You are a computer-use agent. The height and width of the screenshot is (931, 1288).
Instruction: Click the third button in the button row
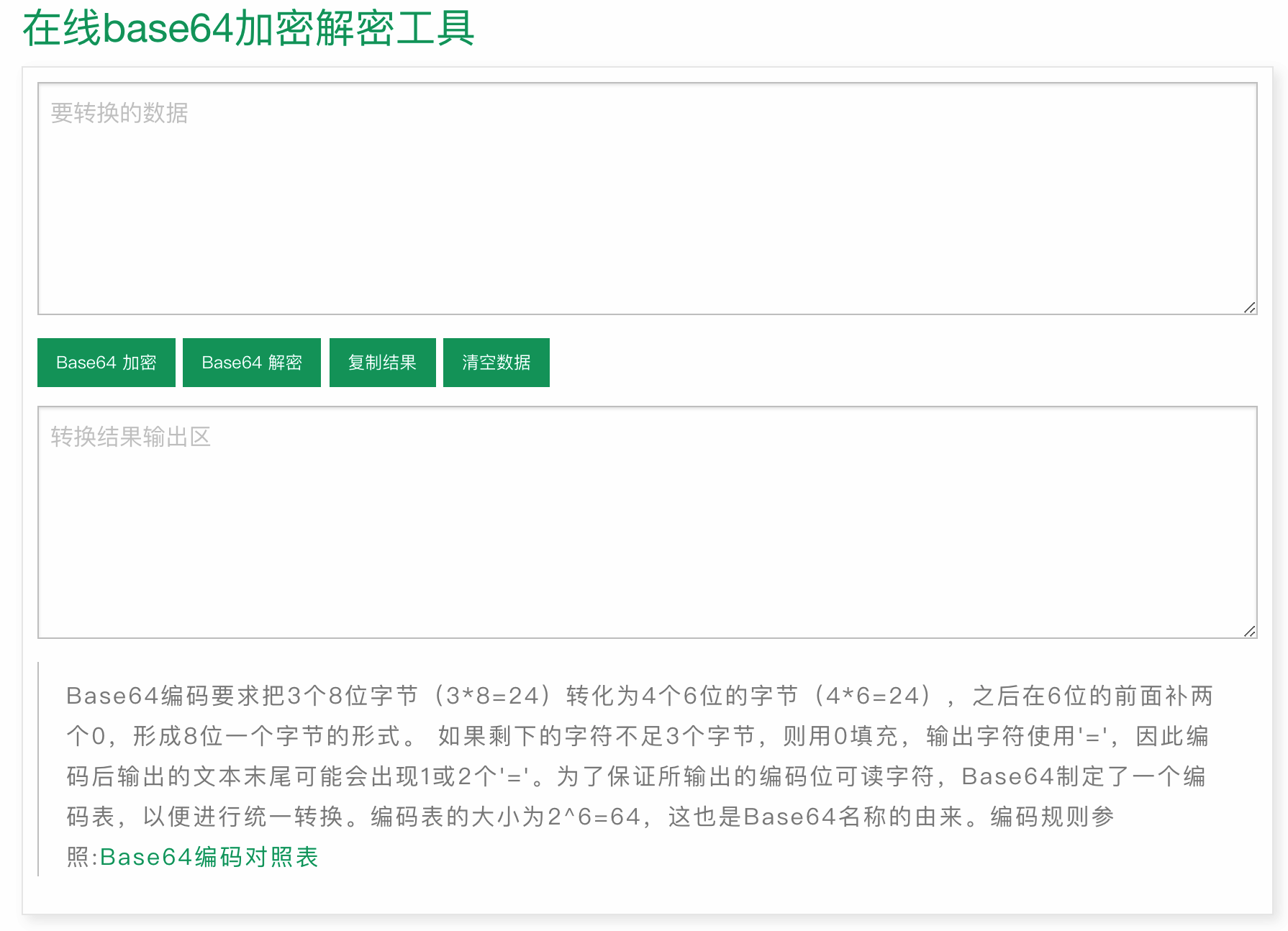382,363
